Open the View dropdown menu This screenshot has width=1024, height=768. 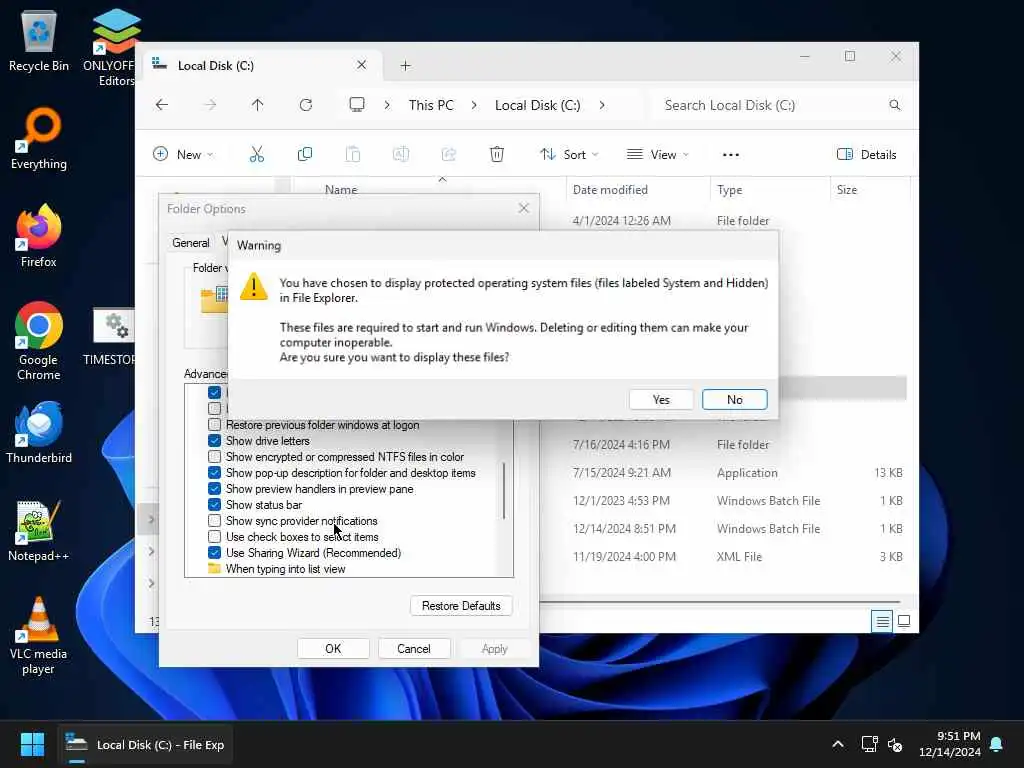point(657,155)
